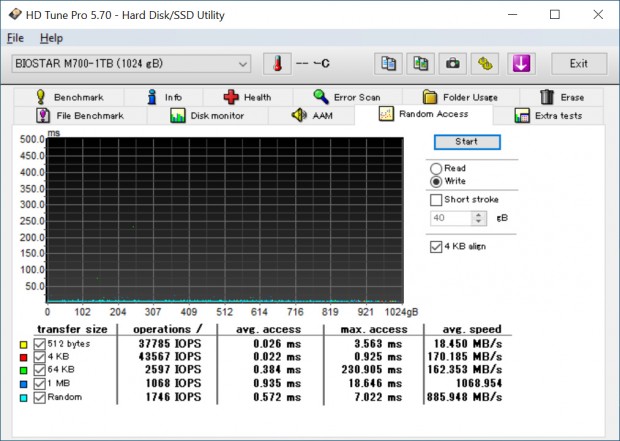
Task: Select the Write radio button
Action: [436, 182]
